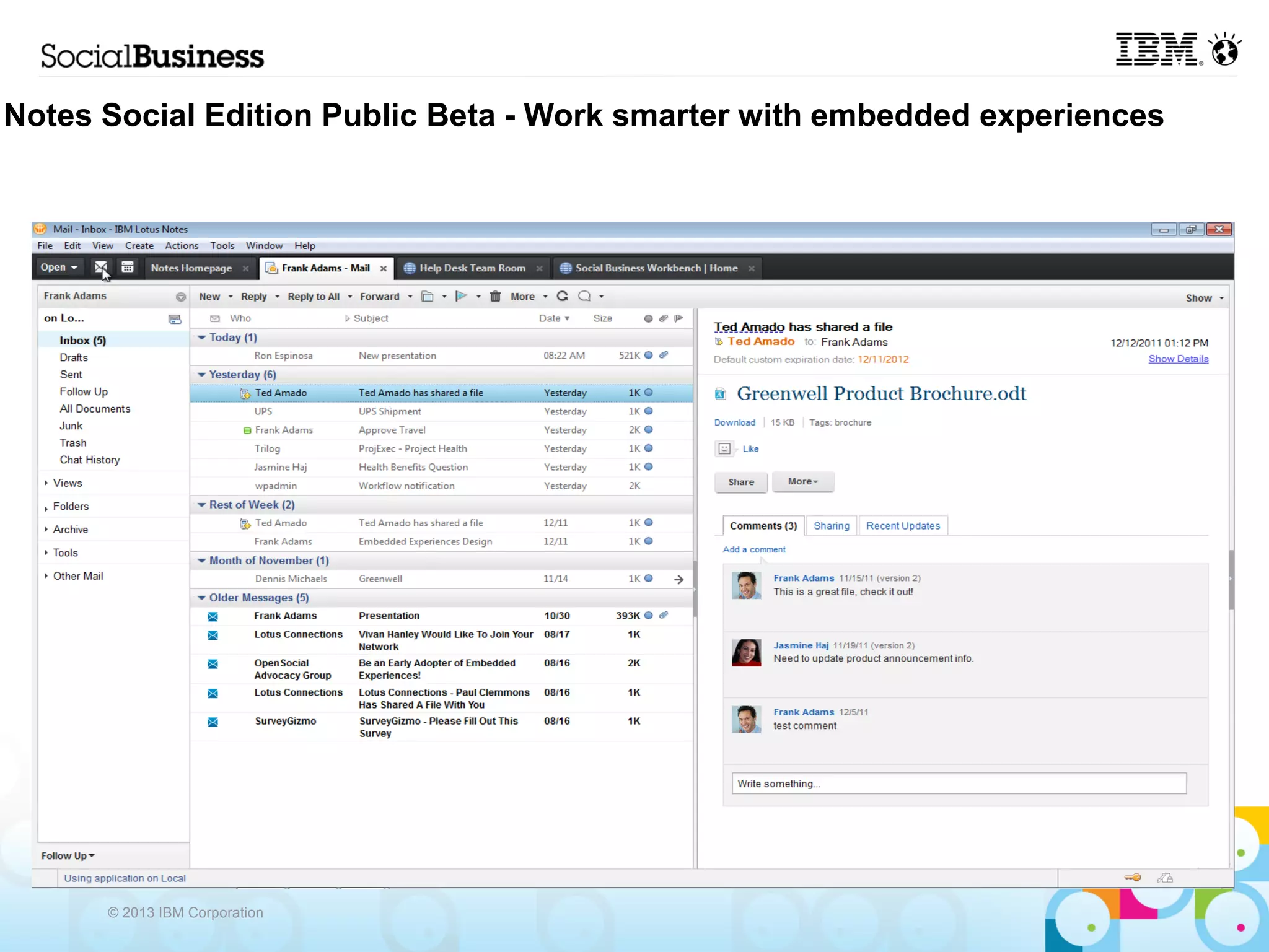Click the folder move icon in toolbar
This screenshot has height=952, width=1269.
(428, 297)
